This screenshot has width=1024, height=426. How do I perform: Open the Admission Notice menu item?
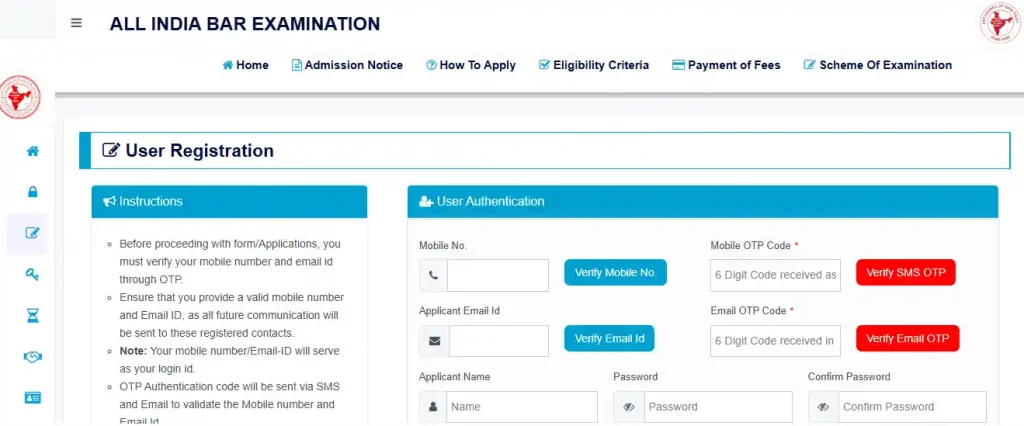pos(347,65)
